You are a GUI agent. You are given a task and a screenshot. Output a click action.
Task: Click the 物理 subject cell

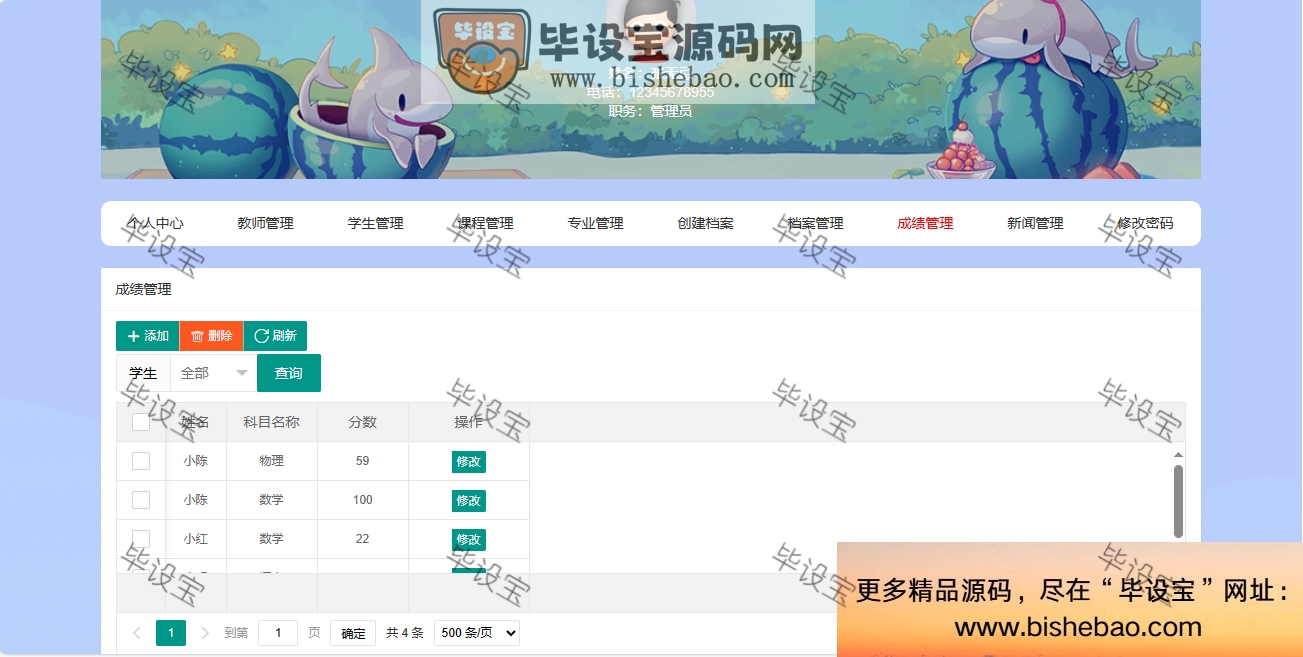271,461
